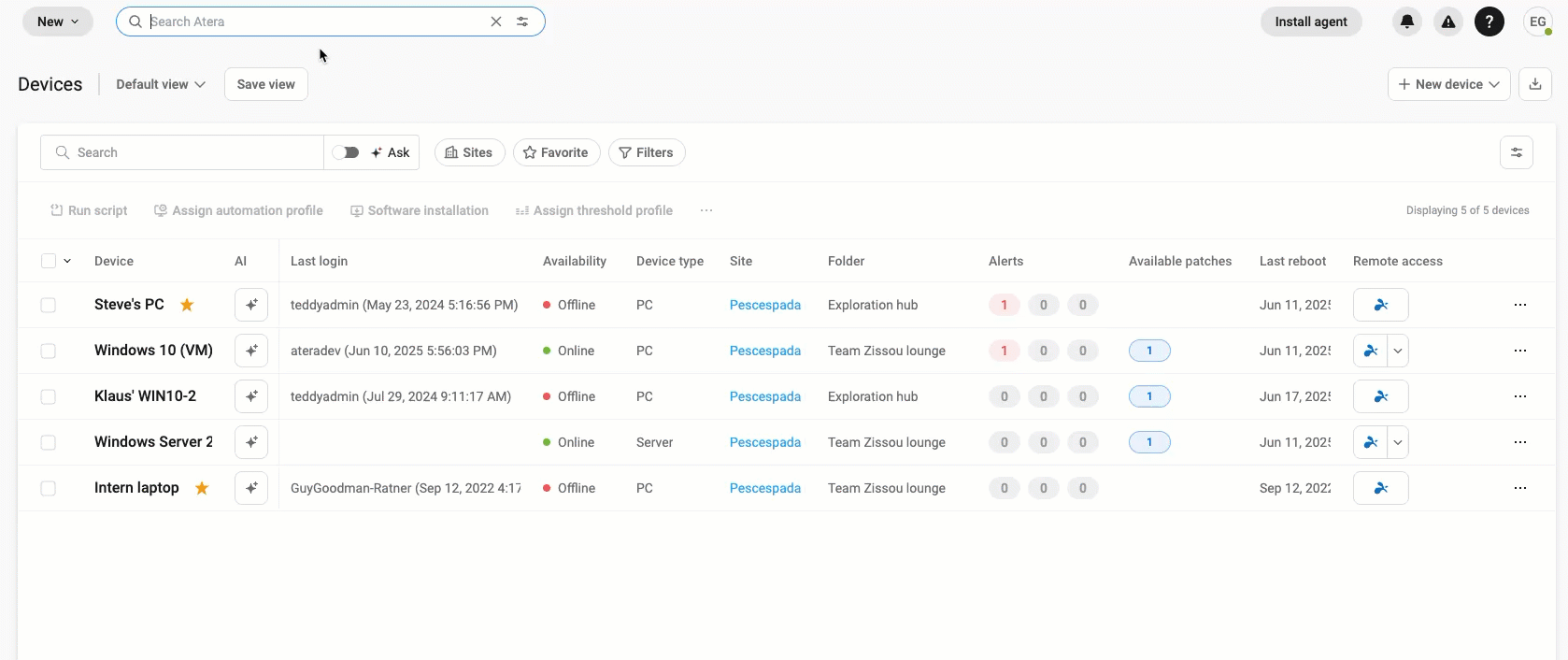1568x660 pixels.
Task: Click the red alert count for Windows 10 (VM)
Action: 1005,351
